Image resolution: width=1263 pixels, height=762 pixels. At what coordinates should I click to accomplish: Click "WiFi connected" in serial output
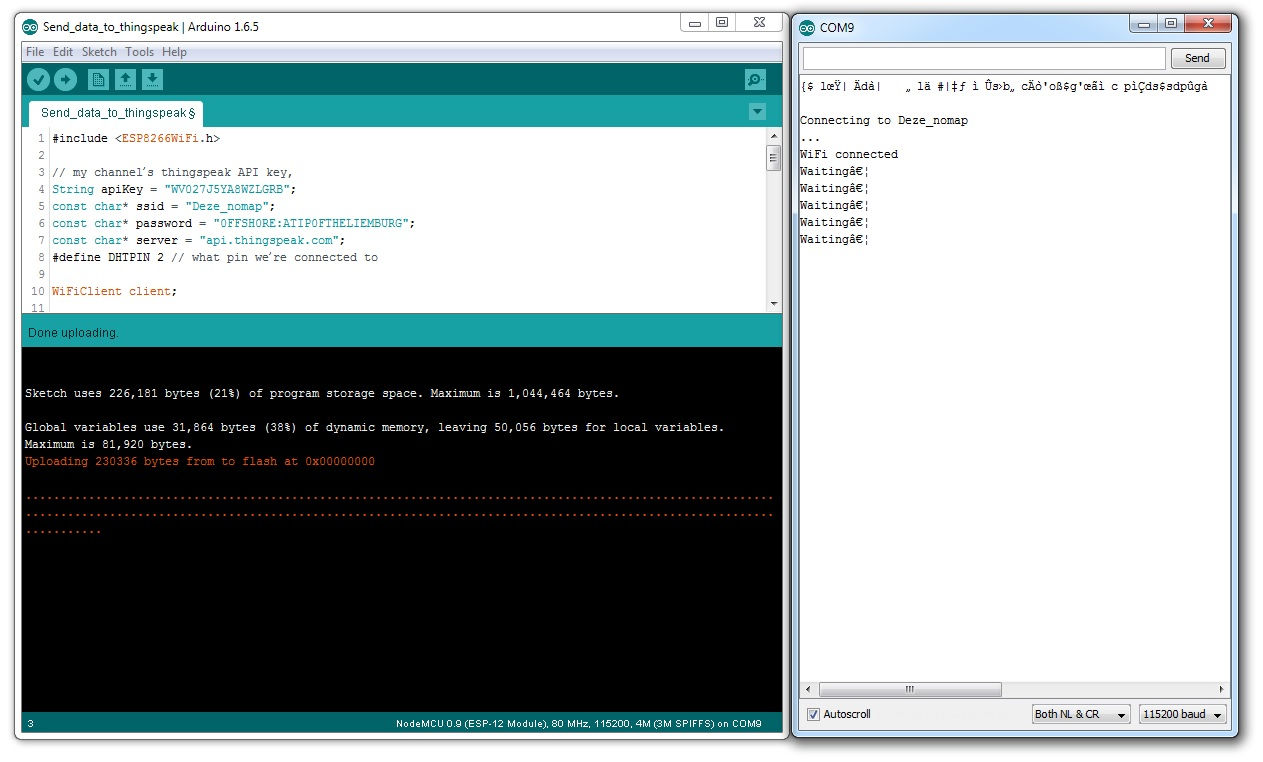point(849,154)
